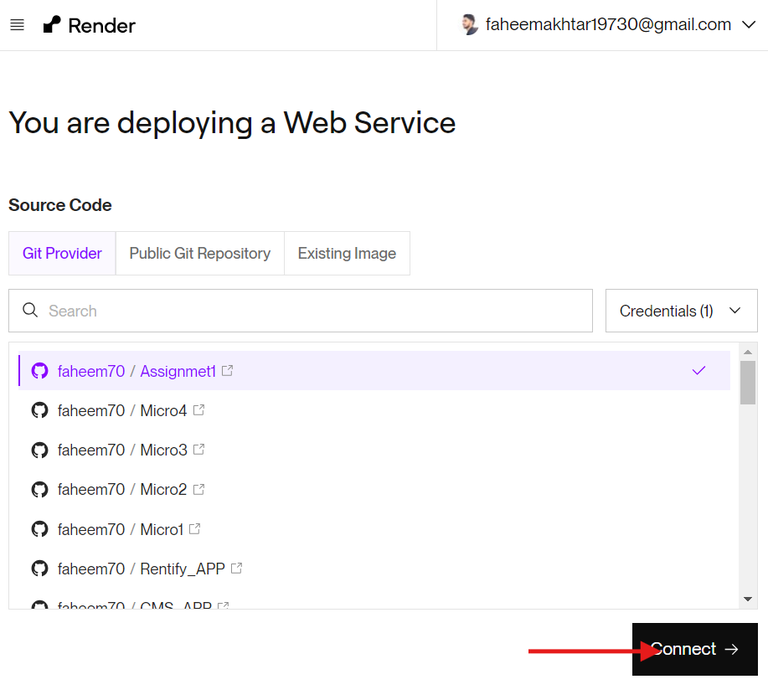
Task: Click the scrollbar up arrow
Action: click(747, 352)
